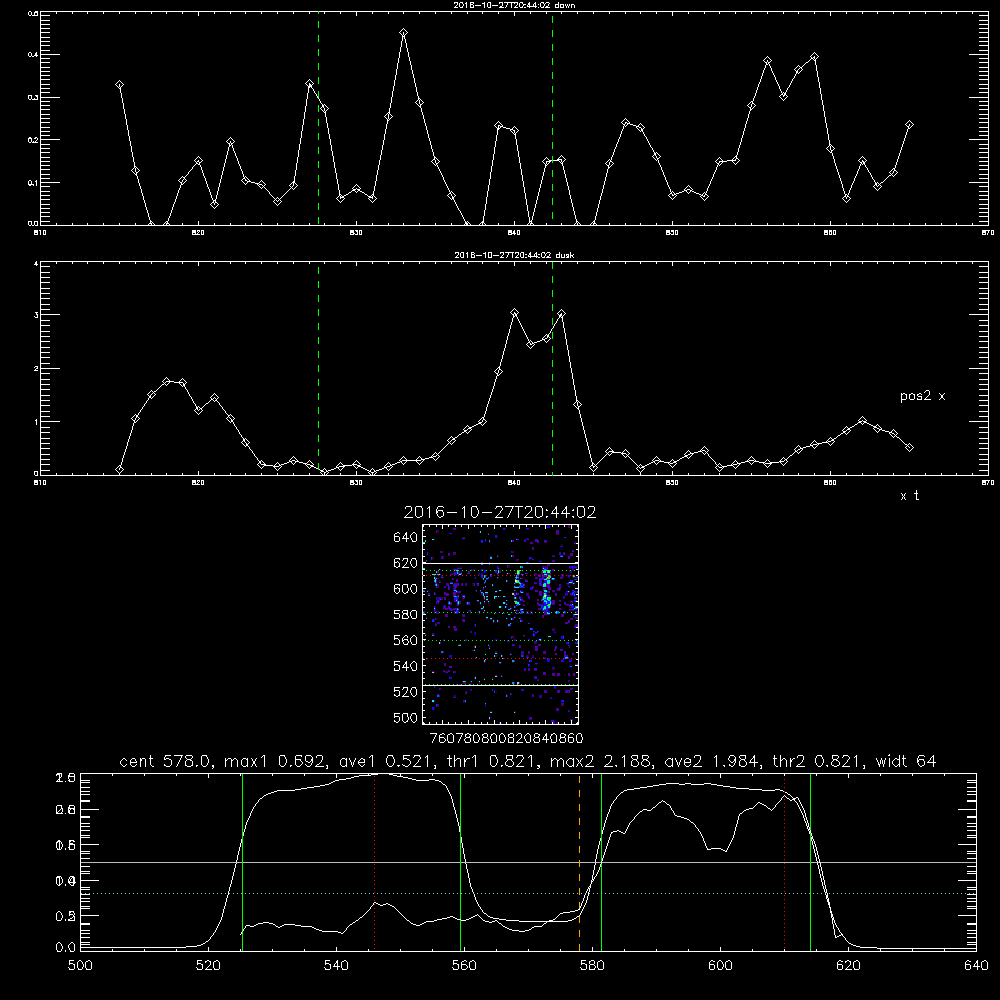The height and width of the screenshot is (1000, 1000).
Task: Click right green dashed marker in dusk plot
Action: tap(552, 369)
